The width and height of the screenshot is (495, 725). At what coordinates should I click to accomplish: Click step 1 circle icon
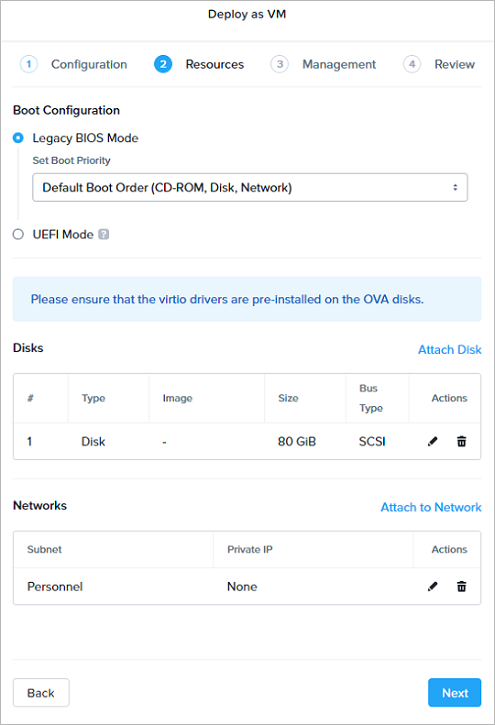click(29, 64)
